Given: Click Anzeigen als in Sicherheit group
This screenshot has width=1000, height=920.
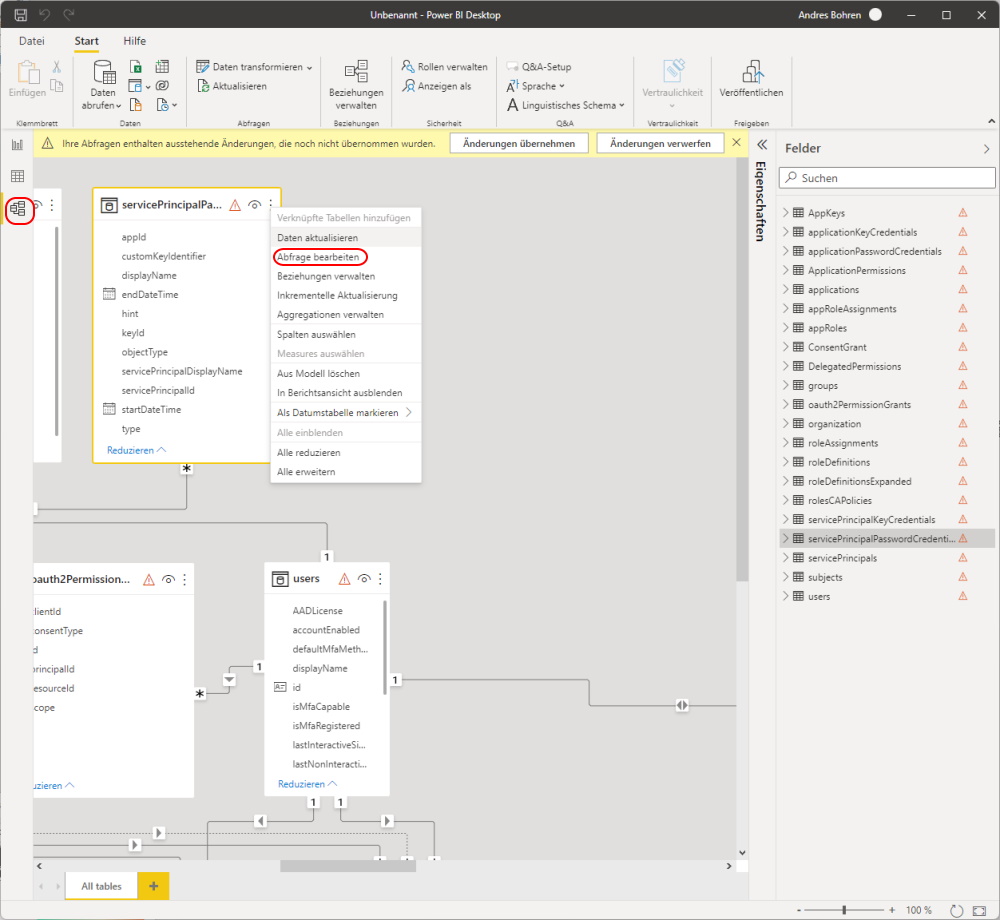Looking at the screenshot, I should (x=437, y=86).
